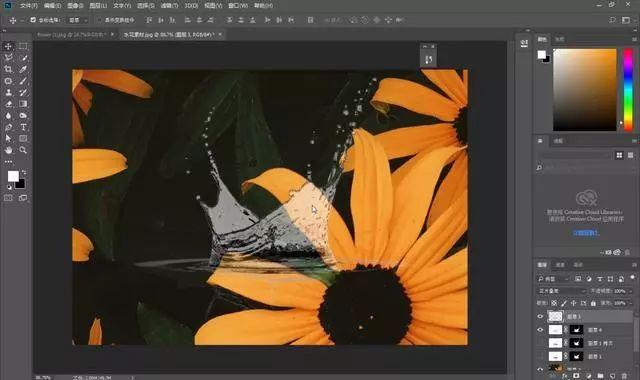The image size is (640, 380).
Task: Create a new group folder in Layers panel
Action: tap(600, 376)
